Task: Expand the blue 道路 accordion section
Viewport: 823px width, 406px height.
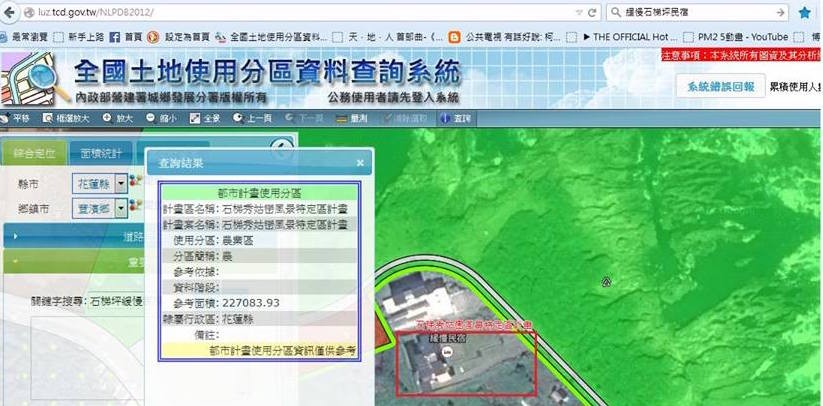Action: click(x=74, y=236)
